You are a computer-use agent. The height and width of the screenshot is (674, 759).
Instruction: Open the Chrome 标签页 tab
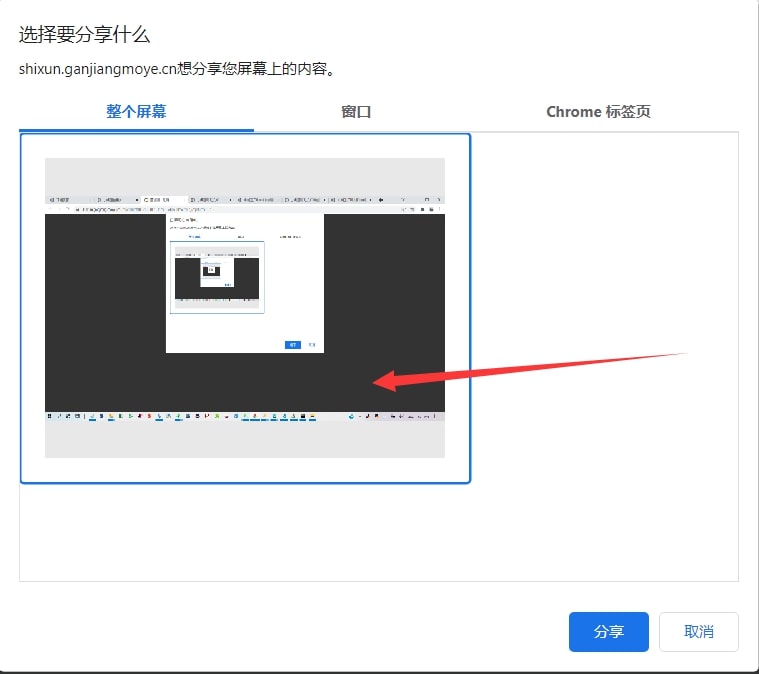coord(598,112)
